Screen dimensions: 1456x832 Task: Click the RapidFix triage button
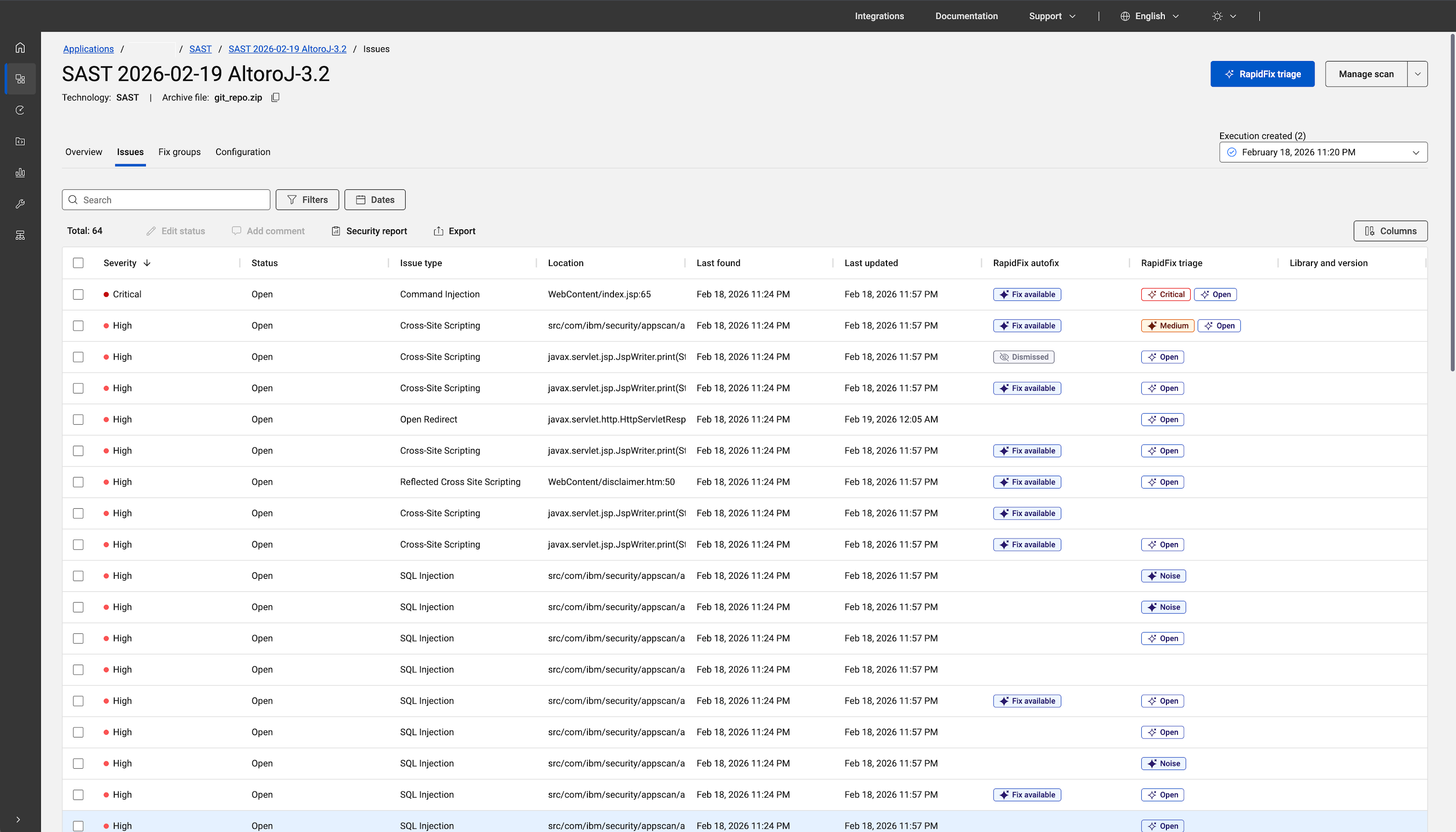point(1261,74)
